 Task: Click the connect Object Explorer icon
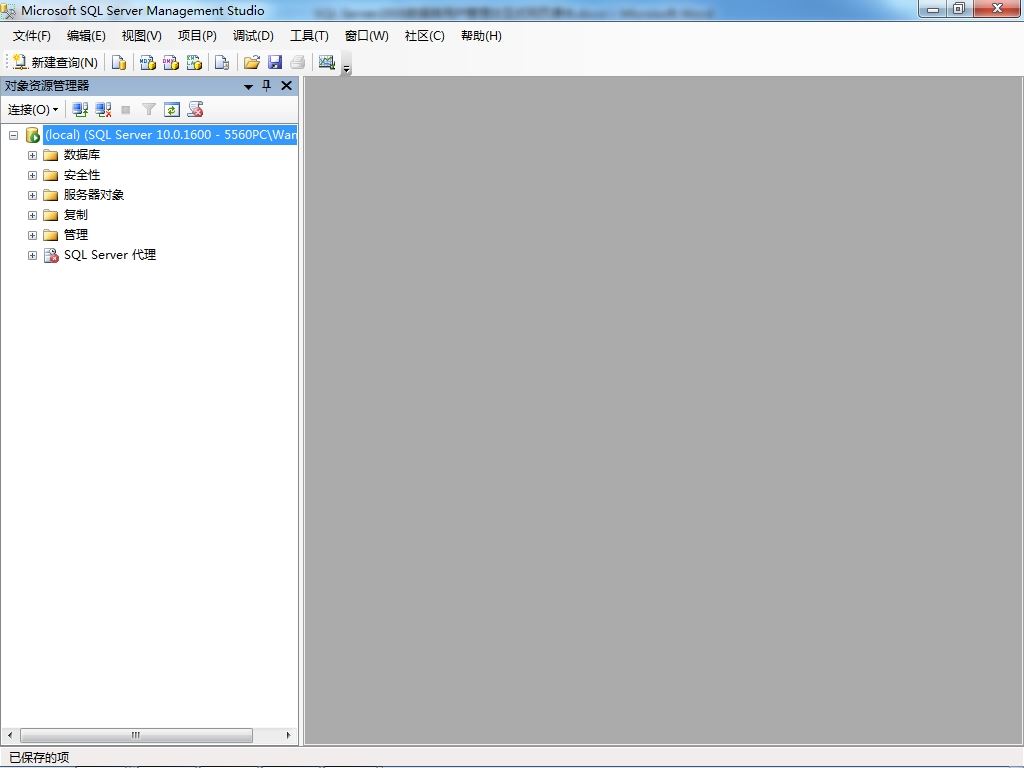coord(80,110)
